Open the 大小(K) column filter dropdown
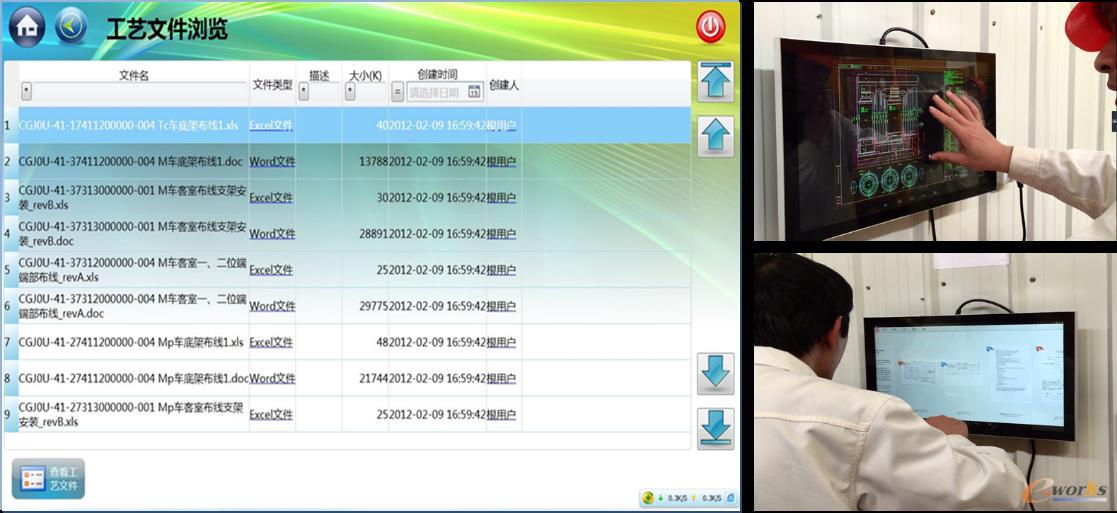This screenshot has width=1117, height=513. click(350, 91)
